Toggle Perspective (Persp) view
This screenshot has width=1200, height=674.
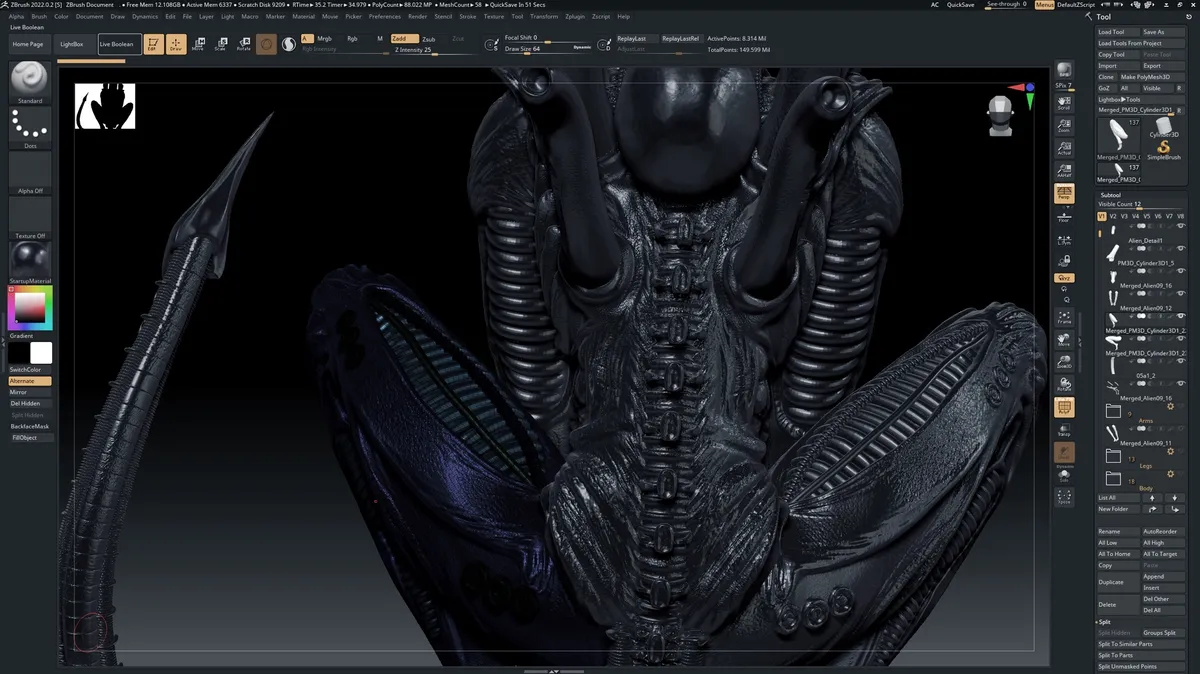pos(1064,194)
